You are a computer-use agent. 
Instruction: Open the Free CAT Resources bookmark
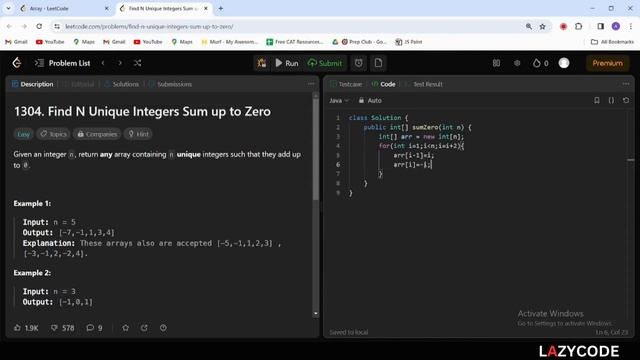tap(294, 42)
